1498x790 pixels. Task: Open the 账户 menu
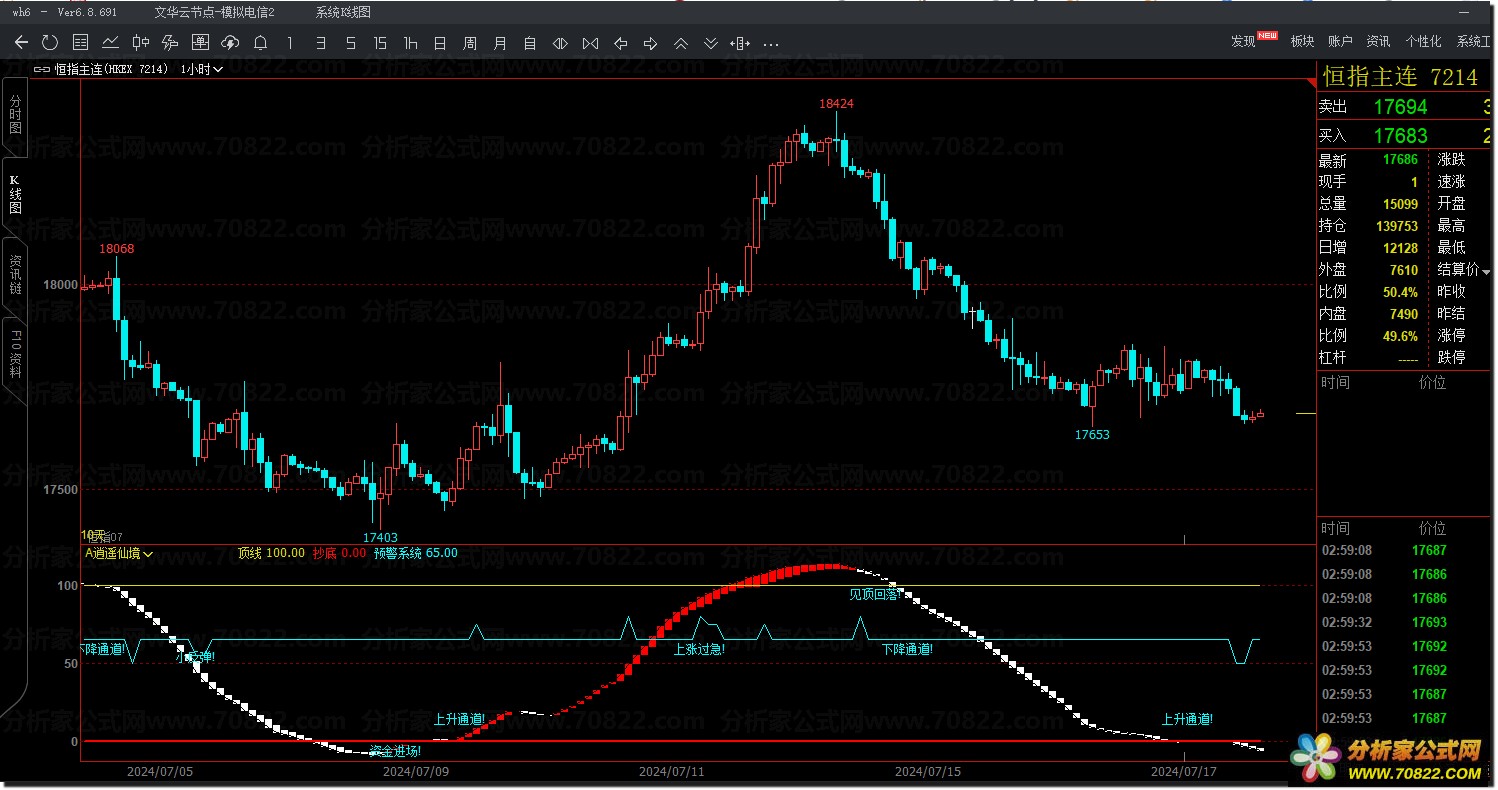(x=1340, y=42)
